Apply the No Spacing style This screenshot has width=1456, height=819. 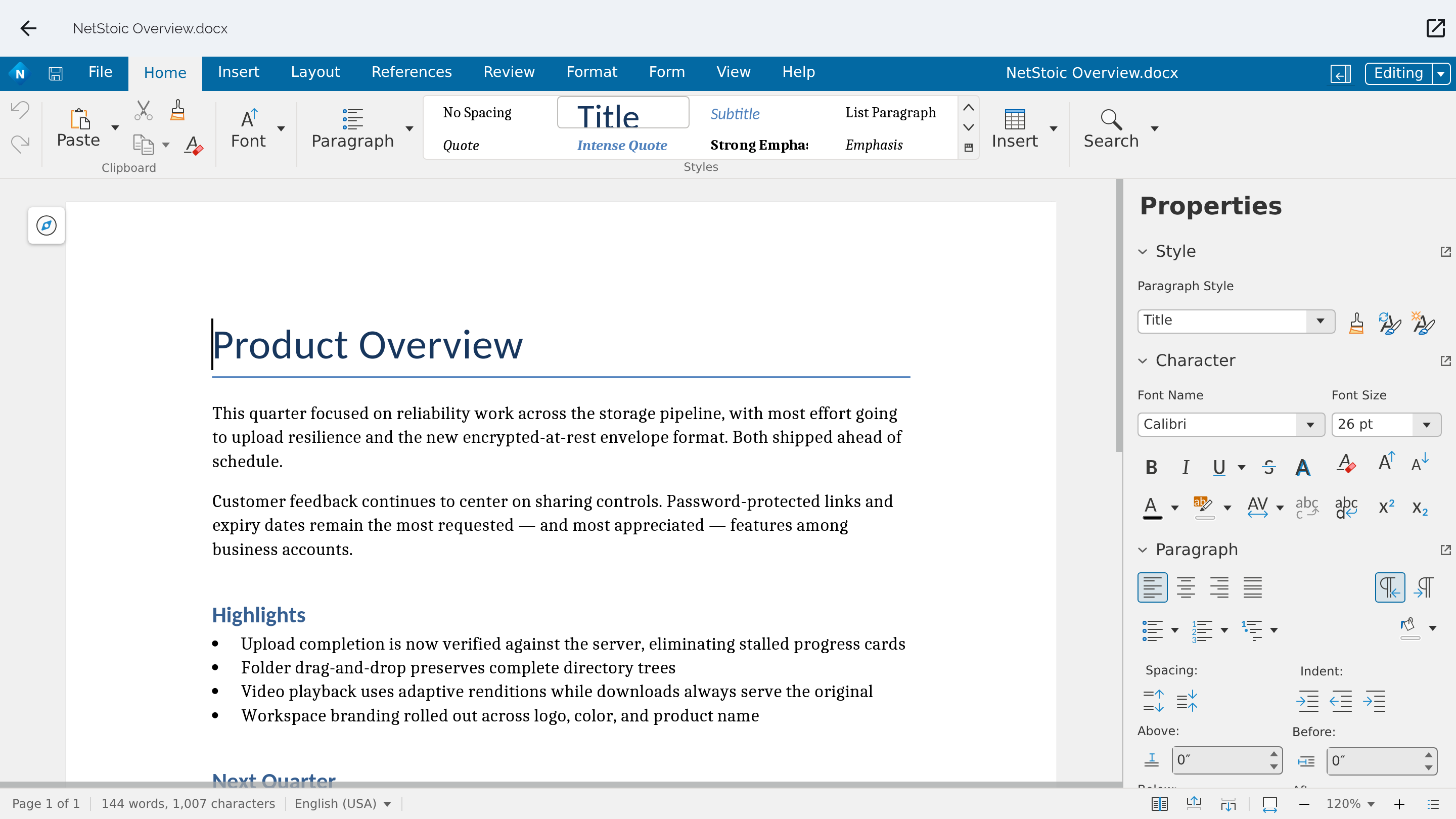pos(477,113)
